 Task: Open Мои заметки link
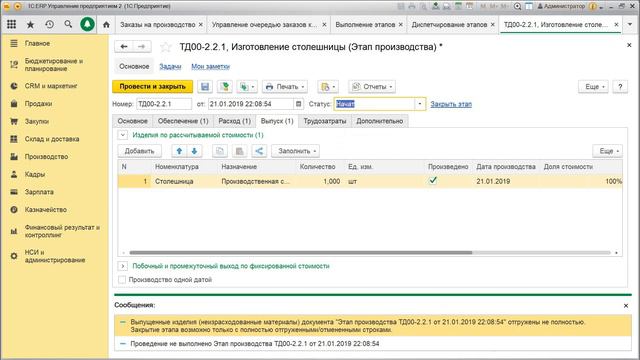(211, 66)
